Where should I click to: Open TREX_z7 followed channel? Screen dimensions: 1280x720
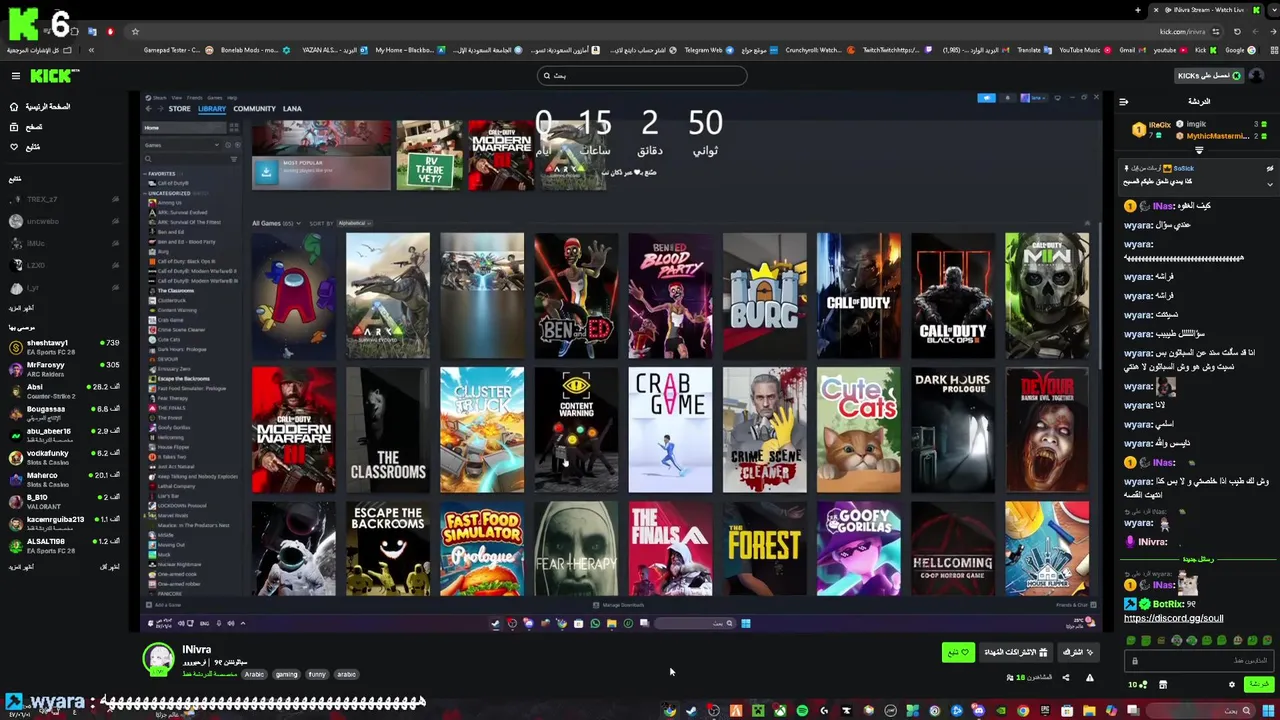click(x=64, y=199)
